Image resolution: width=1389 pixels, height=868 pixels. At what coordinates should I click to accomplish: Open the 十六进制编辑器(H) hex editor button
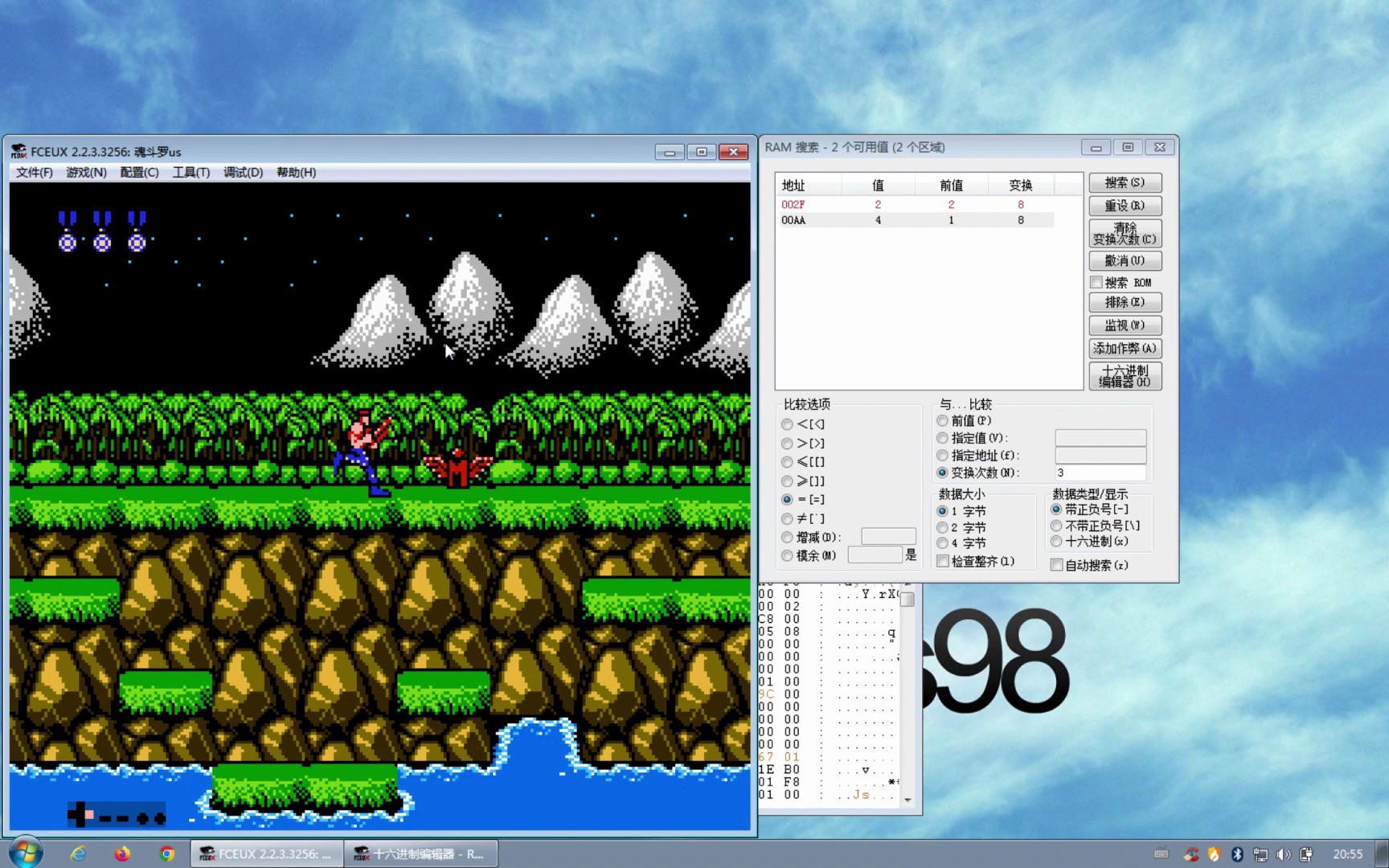pyautogui.click(x=1125, y=376)
